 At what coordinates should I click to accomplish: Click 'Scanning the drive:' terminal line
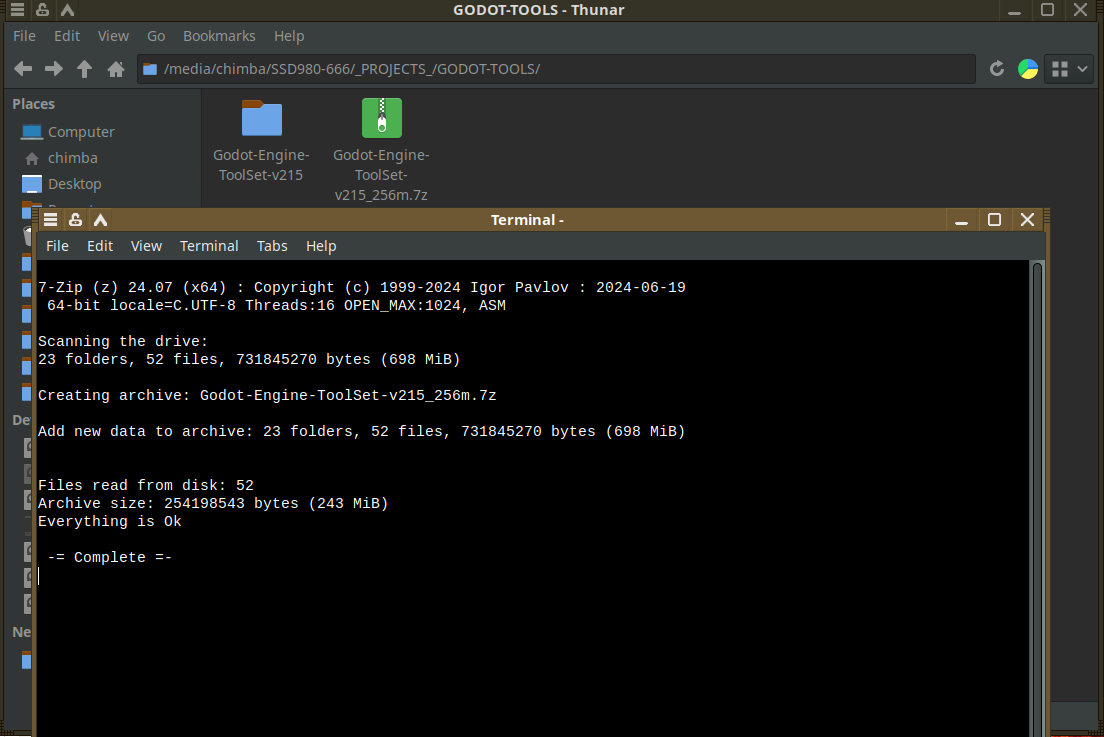coord(123,341)
